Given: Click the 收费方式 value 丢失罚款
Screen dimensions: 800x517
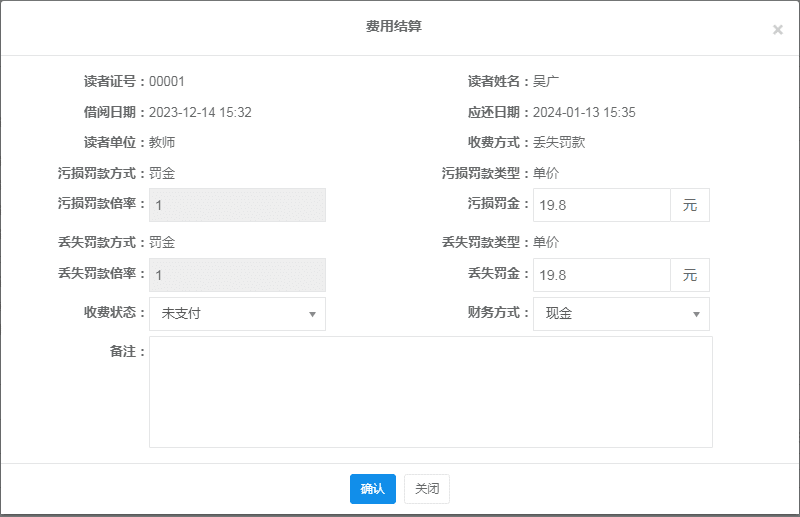Looking at the screenshot, I should [559, 142].
